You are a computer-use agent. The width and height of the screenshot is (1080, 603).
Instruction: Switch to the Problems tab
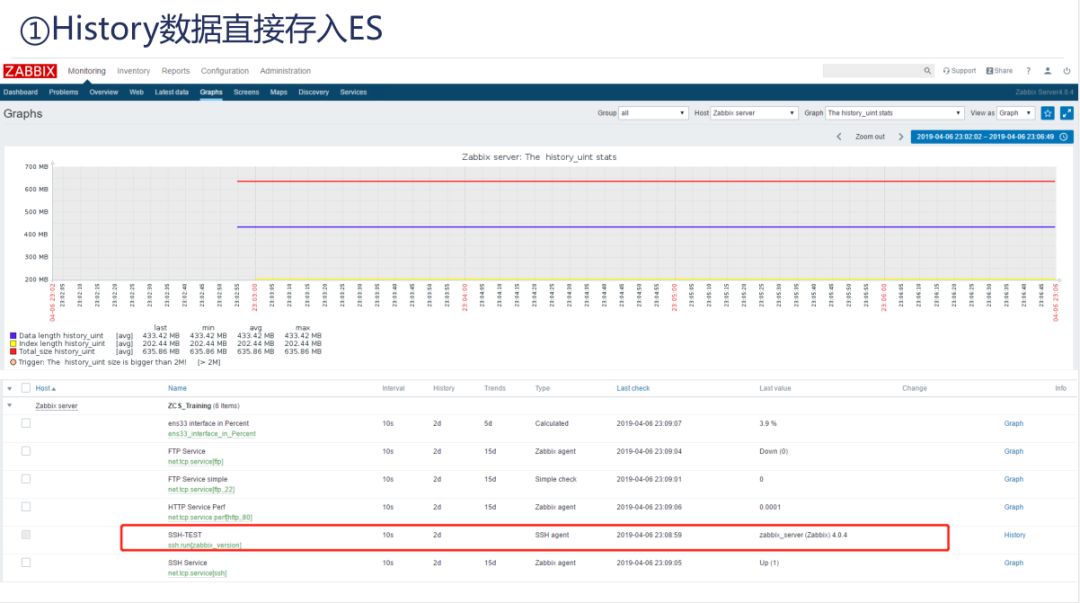[63, 92]
